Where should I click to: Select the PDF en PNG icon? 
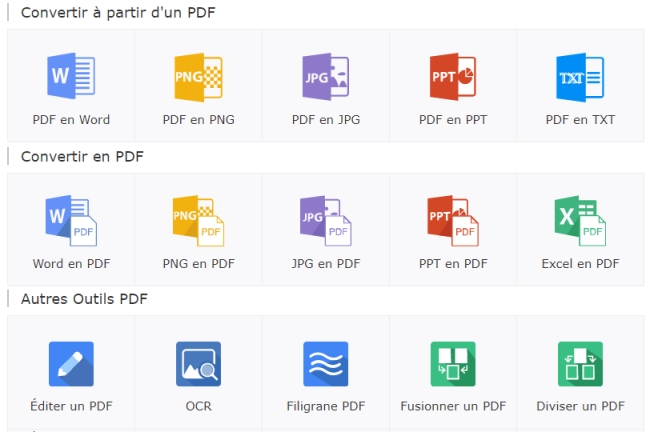tap(199, 77)
